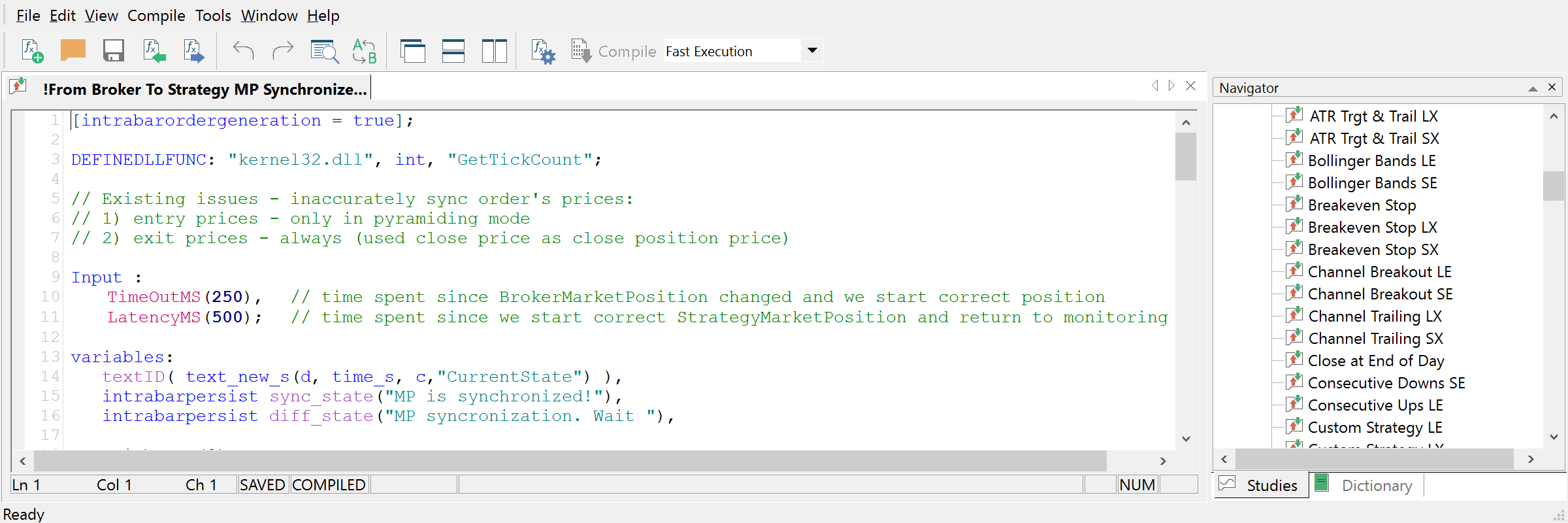The width and height of the screenshot is (1568, 523).
Task: Close the current editor document tab
Action: (x=1191, y=86)
